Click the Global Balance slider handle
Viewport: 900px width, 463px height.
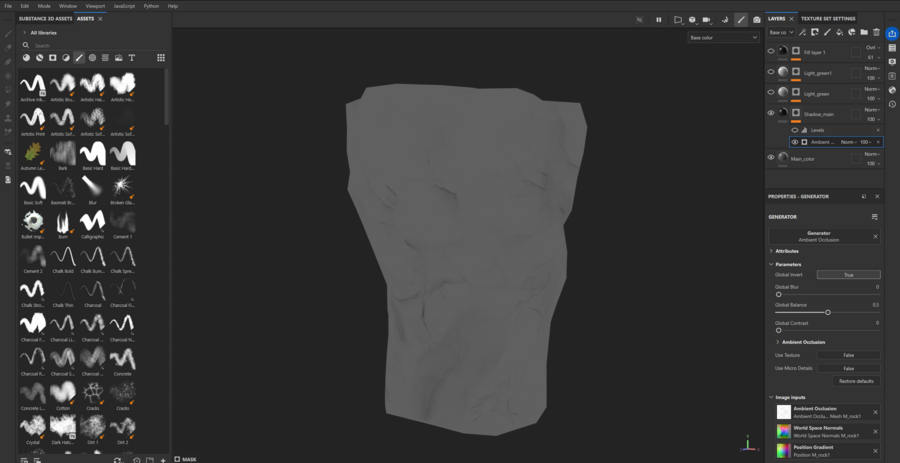[x=828, y=312]
